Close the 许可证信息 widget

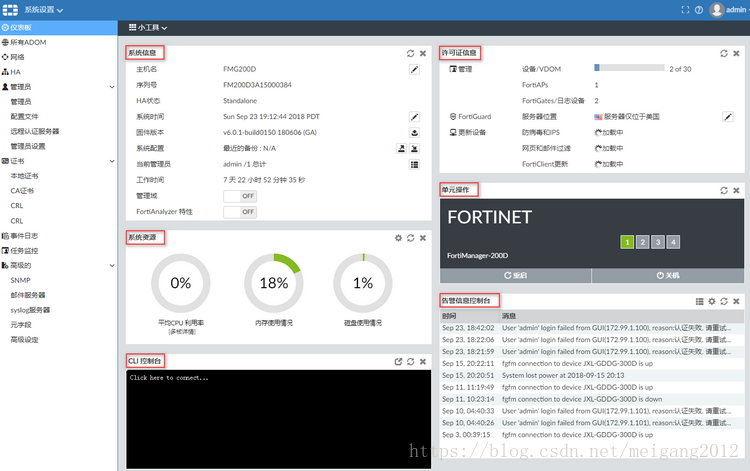pos(736,54)
